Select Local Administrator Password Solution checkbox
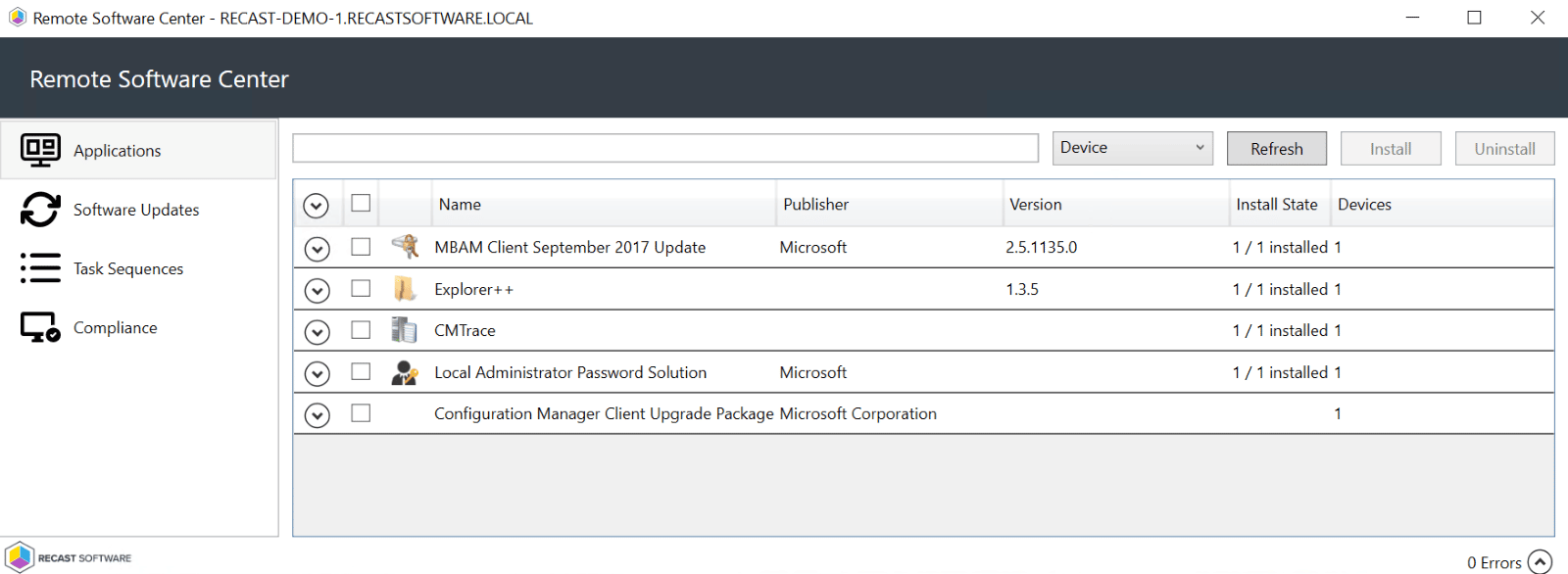 361,371
